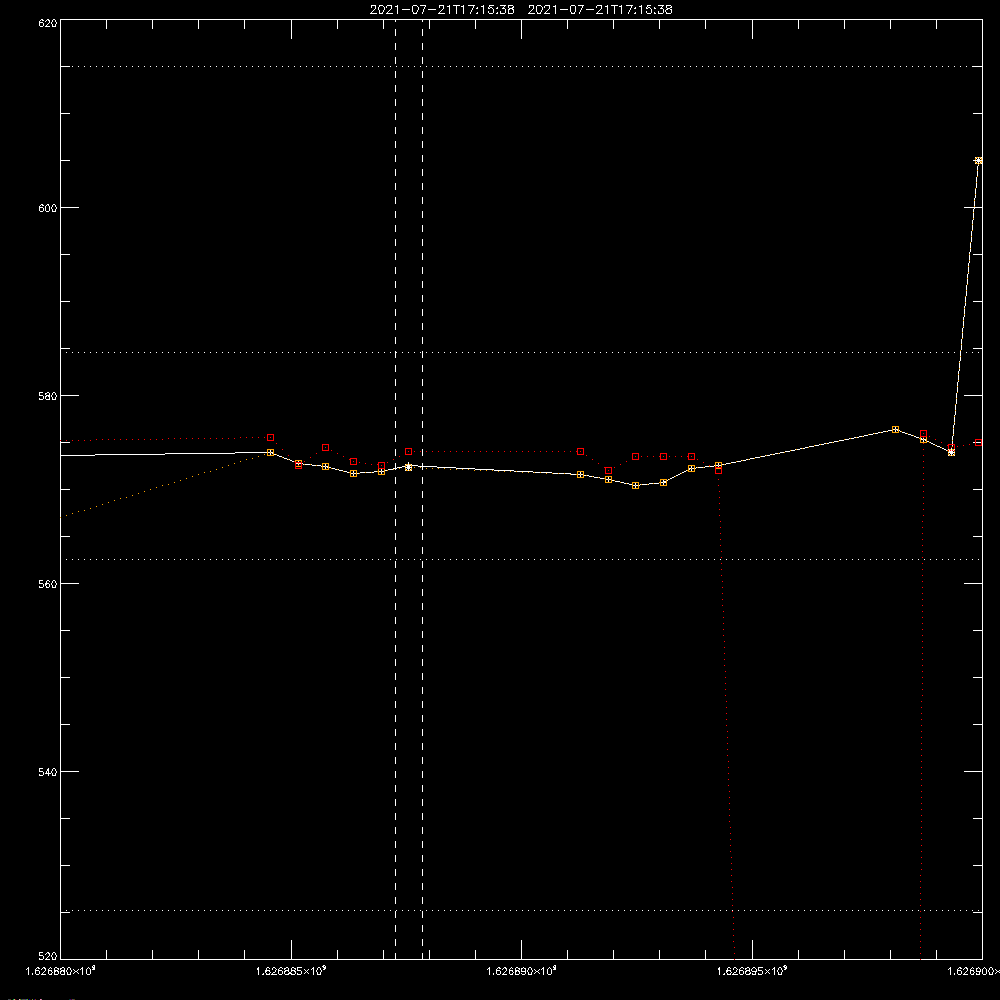Click the right title timestamp 2021-07-21T17:15:38
The width and height of the screenshot is (1000, 1000).
pyautogui.click(x=600, y=10)
